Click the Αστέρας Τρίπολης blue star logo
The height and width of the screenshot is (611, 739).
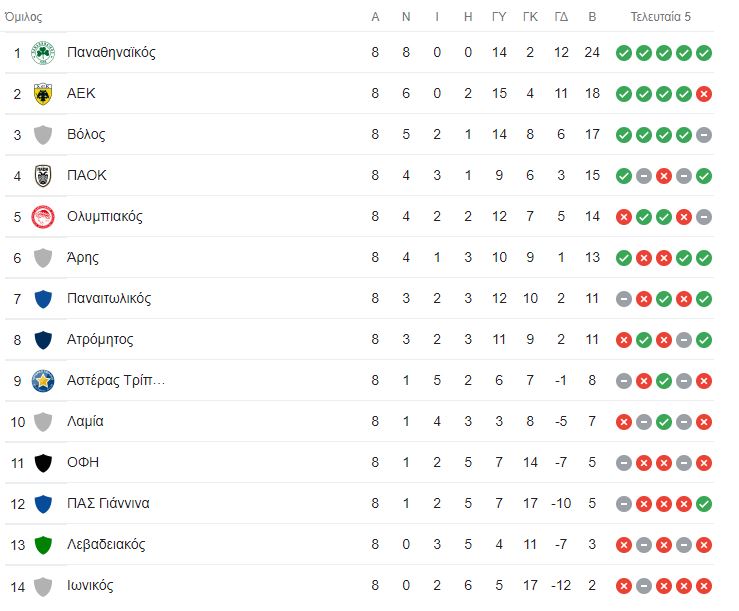click(x=43, y=380)
